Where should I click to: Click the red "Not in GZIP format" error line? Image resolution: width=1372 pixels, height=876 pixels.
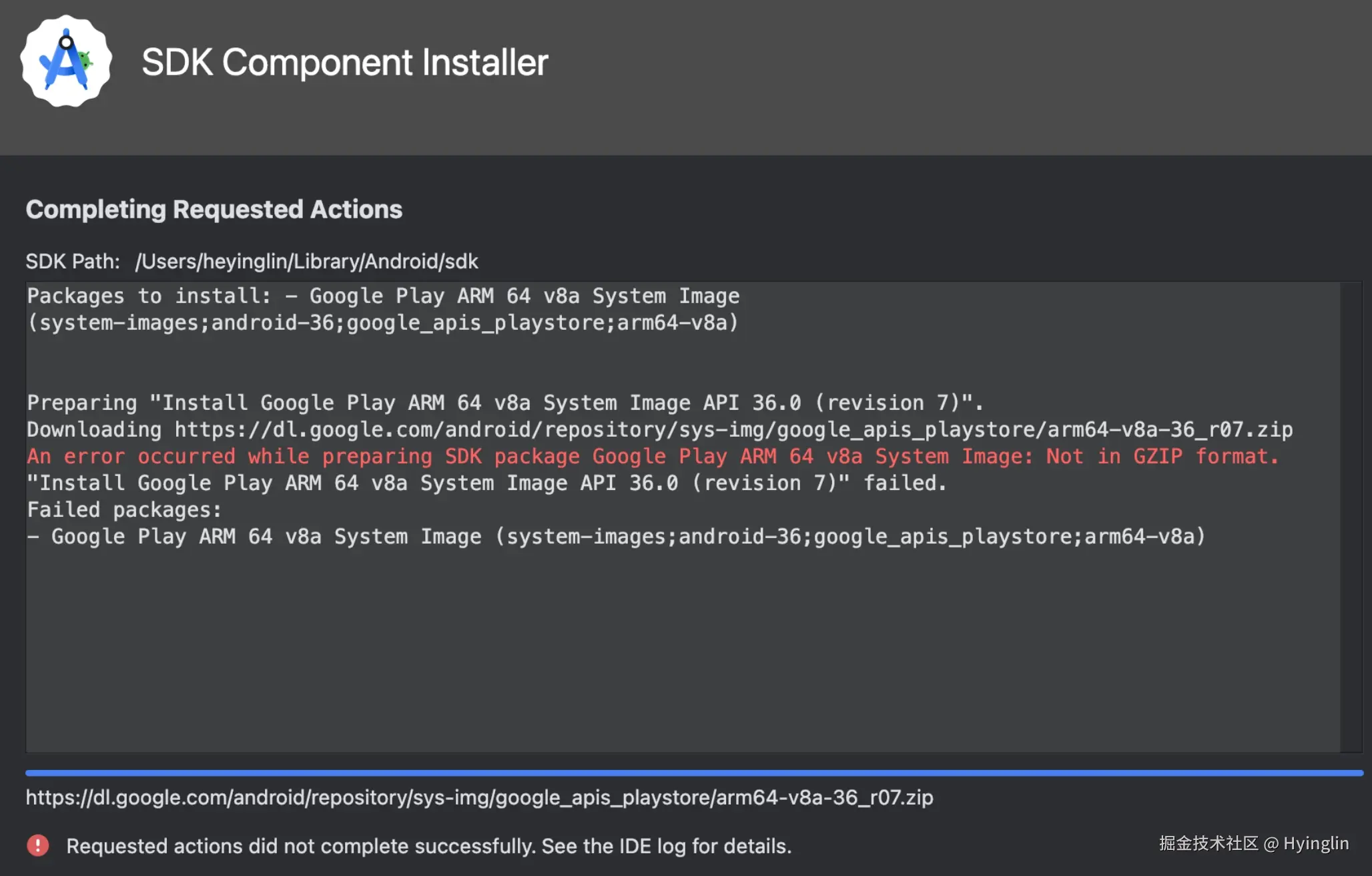click(x=652, y=456)
